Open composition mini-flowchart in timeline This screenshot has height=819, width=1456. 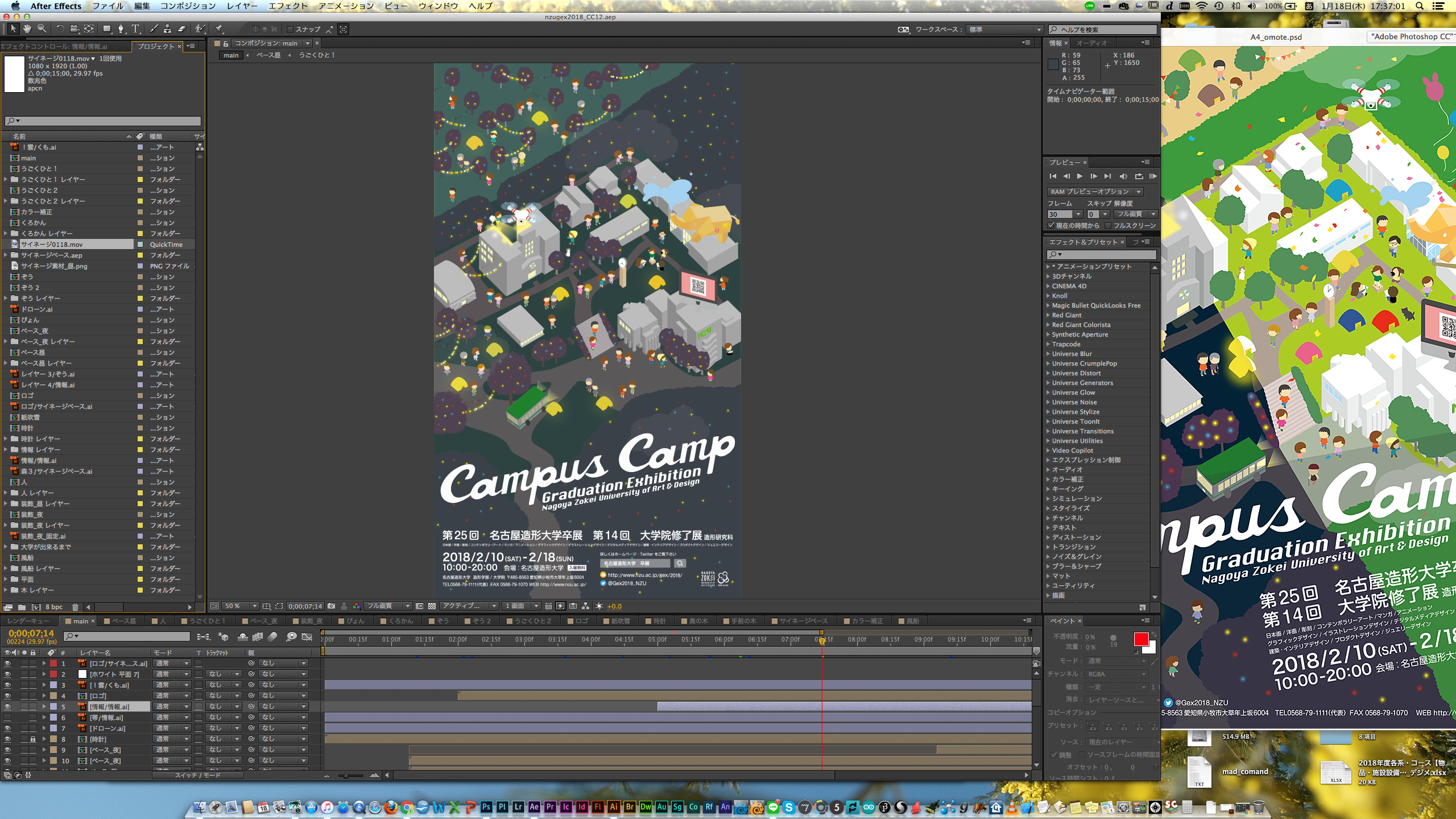[x=203, y=637]
